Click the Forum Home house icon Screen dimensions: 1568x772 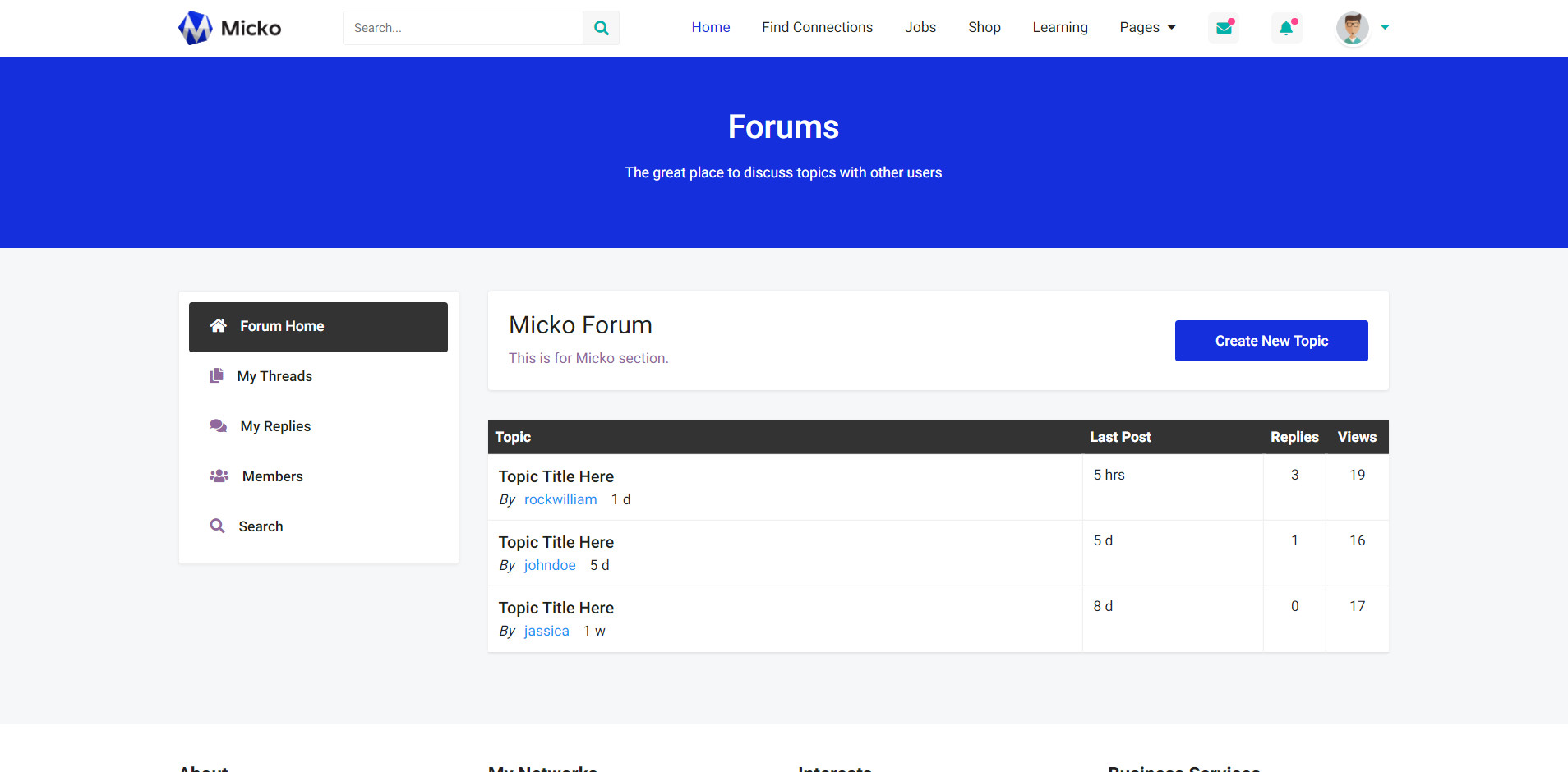pyautogui.click(x=218, y=326)
